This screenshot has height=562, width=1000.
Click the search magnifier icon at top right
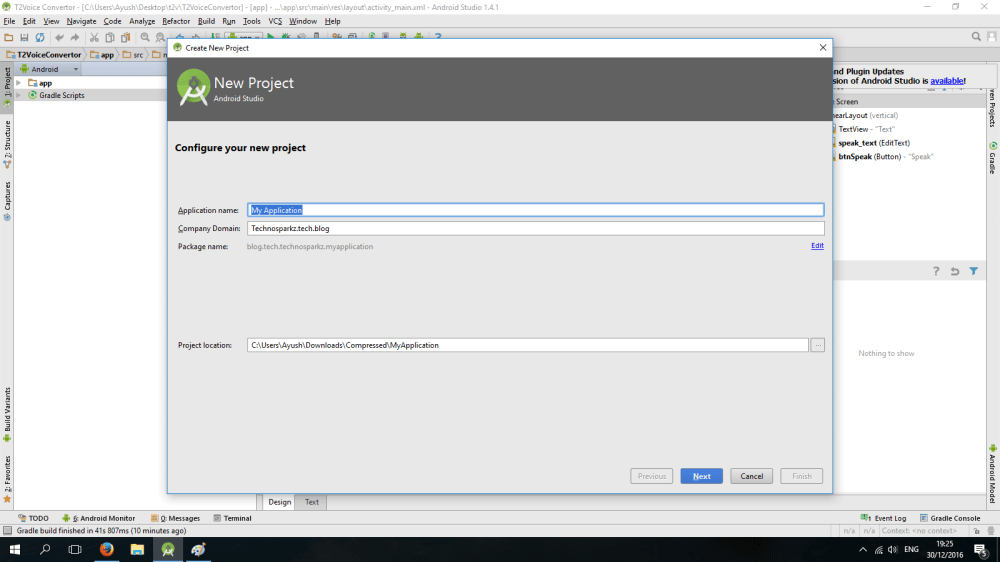977,37
